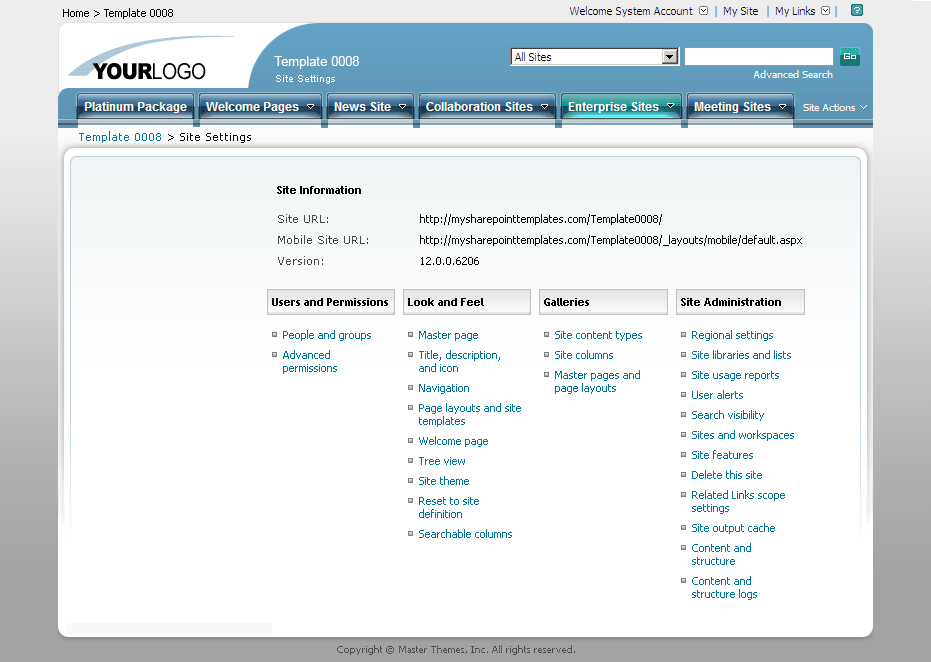The image size is (931, 662).
Task: Click the bullet icon beside Master page
Action: click(410, 334)
